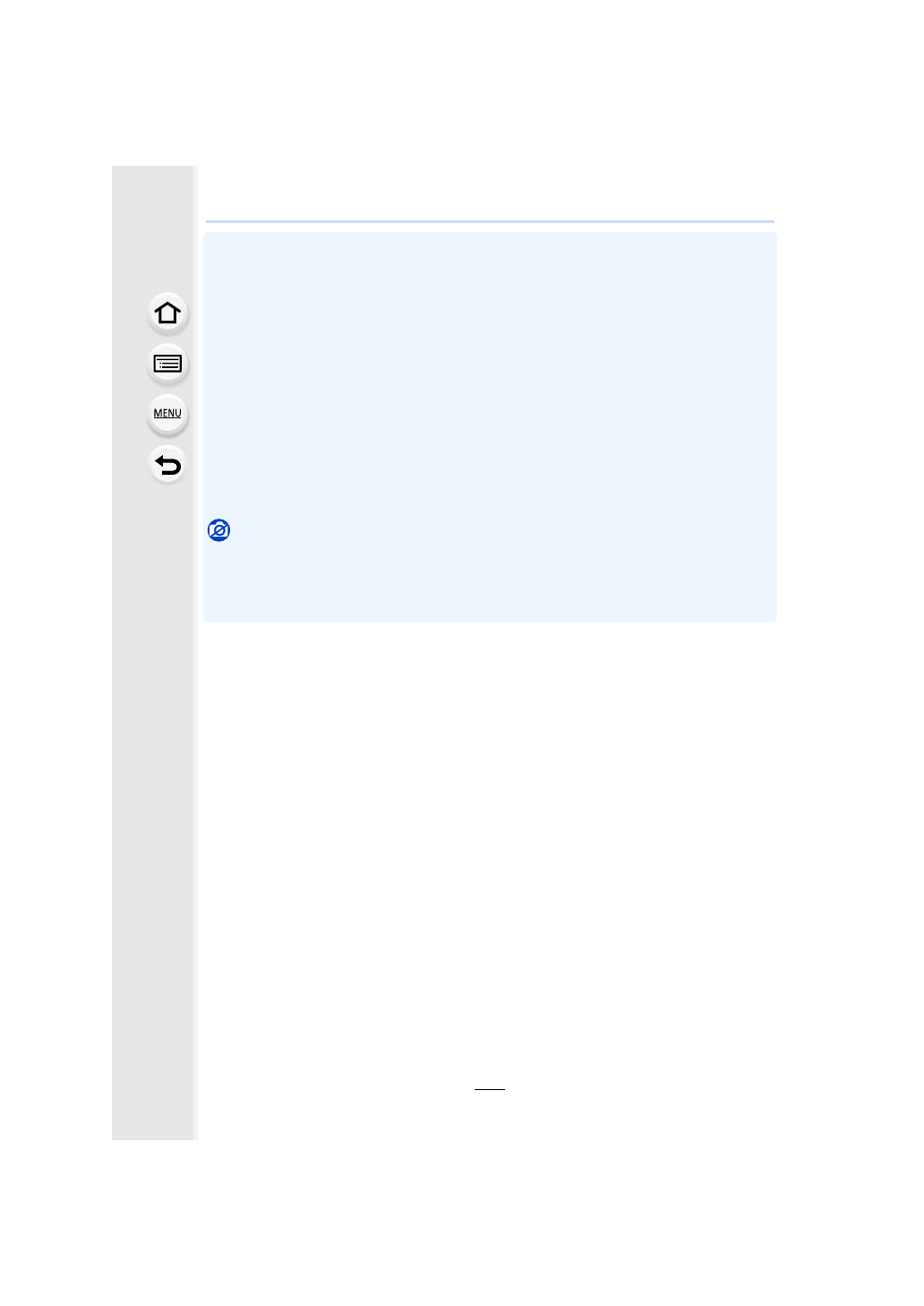
Task: Click inside the light blue notes box
Action: [x=490, y=427]
